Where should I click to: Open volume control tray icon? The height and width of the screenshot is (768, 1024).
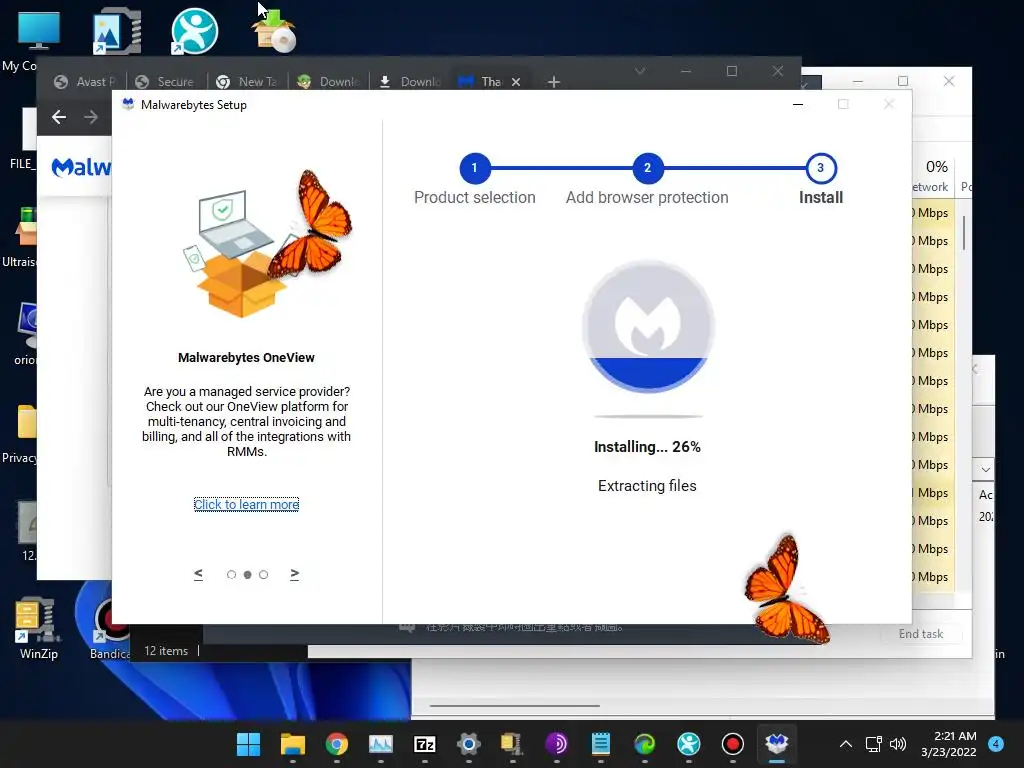click(x=898, y=744)
